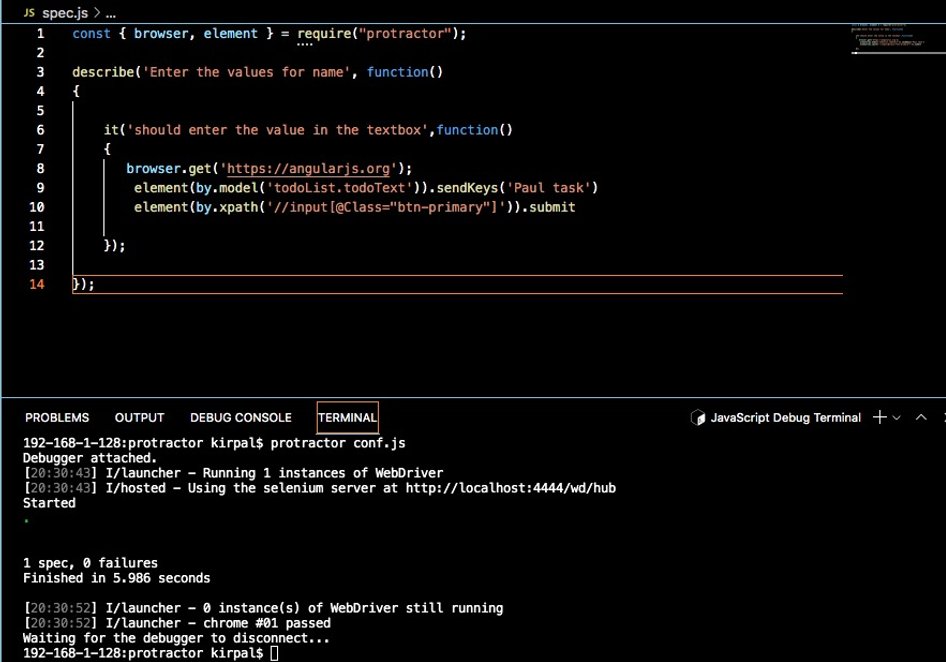This screenshot has height=662, width=946.
Task: Click the 'Paul task' string
Action: click(x=548, y=188)
